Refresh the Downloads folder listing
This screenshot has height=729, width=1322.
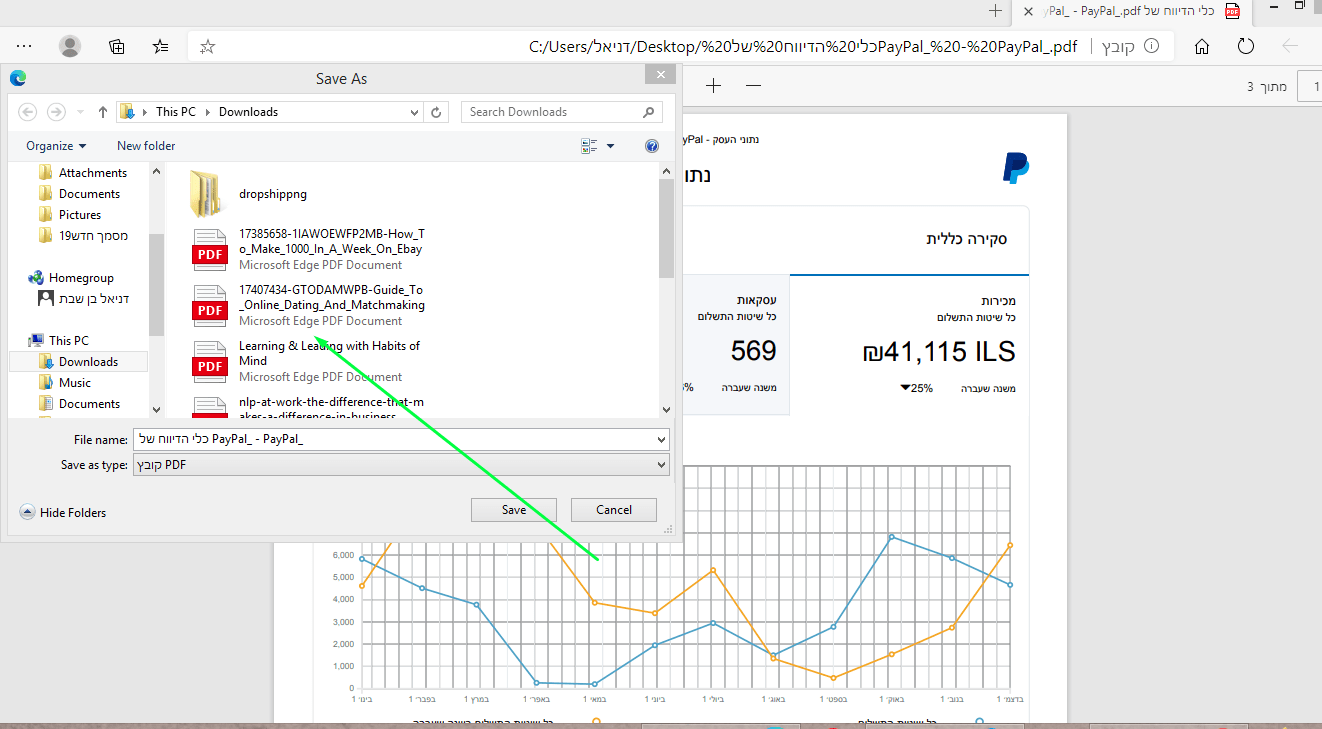437,112
